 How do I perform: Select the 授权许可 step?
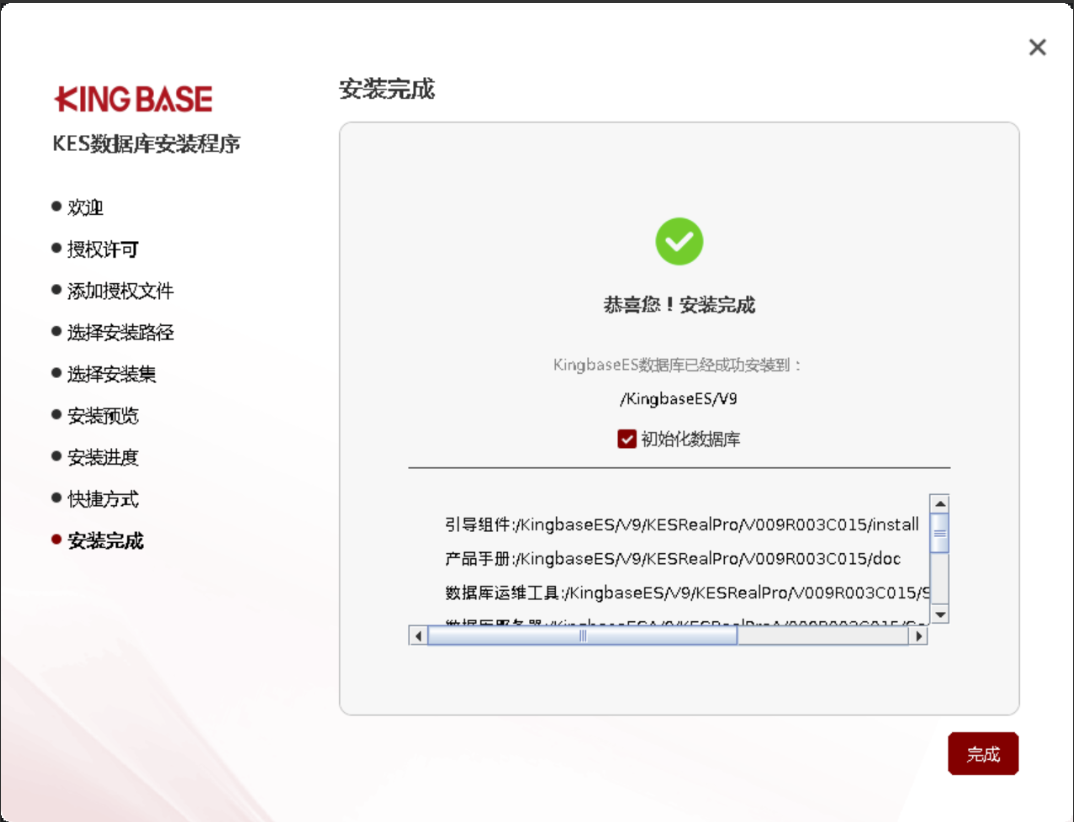click(103, 249)
